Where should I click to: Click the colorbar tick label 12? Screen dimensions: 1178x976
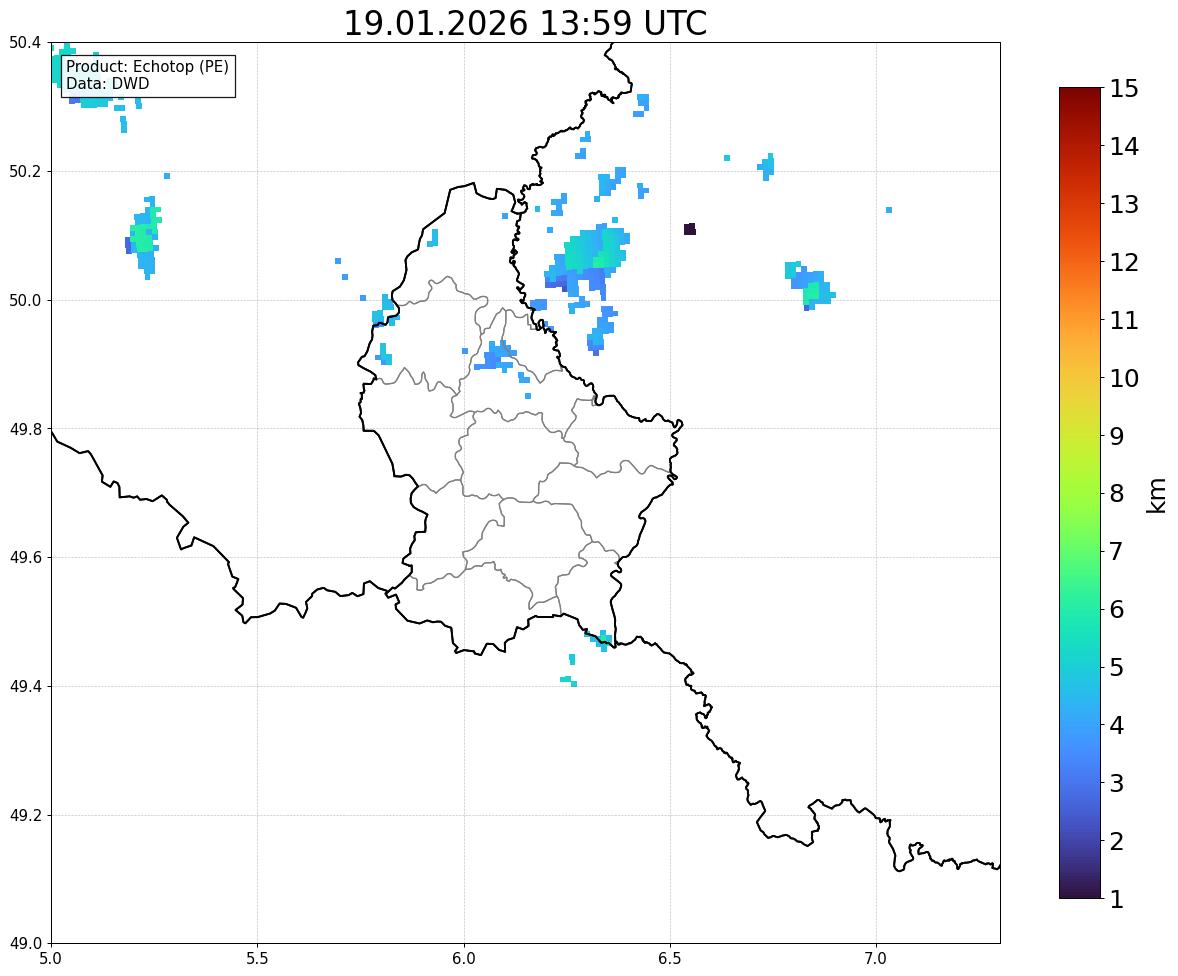1124,262
